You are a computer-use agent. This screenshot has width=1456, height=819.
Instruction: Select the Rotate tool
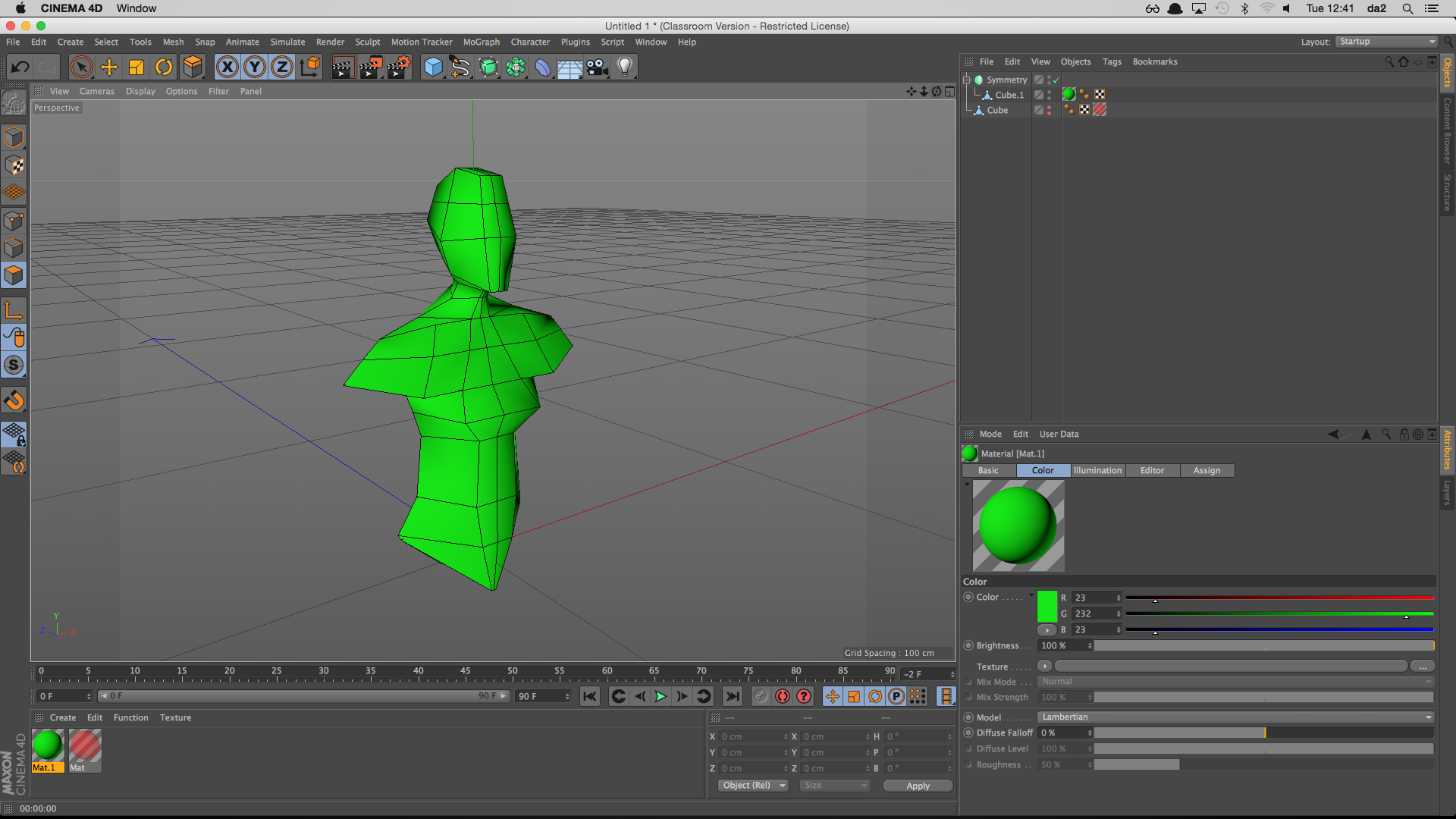pyautogui.click(x=164, y=67)
